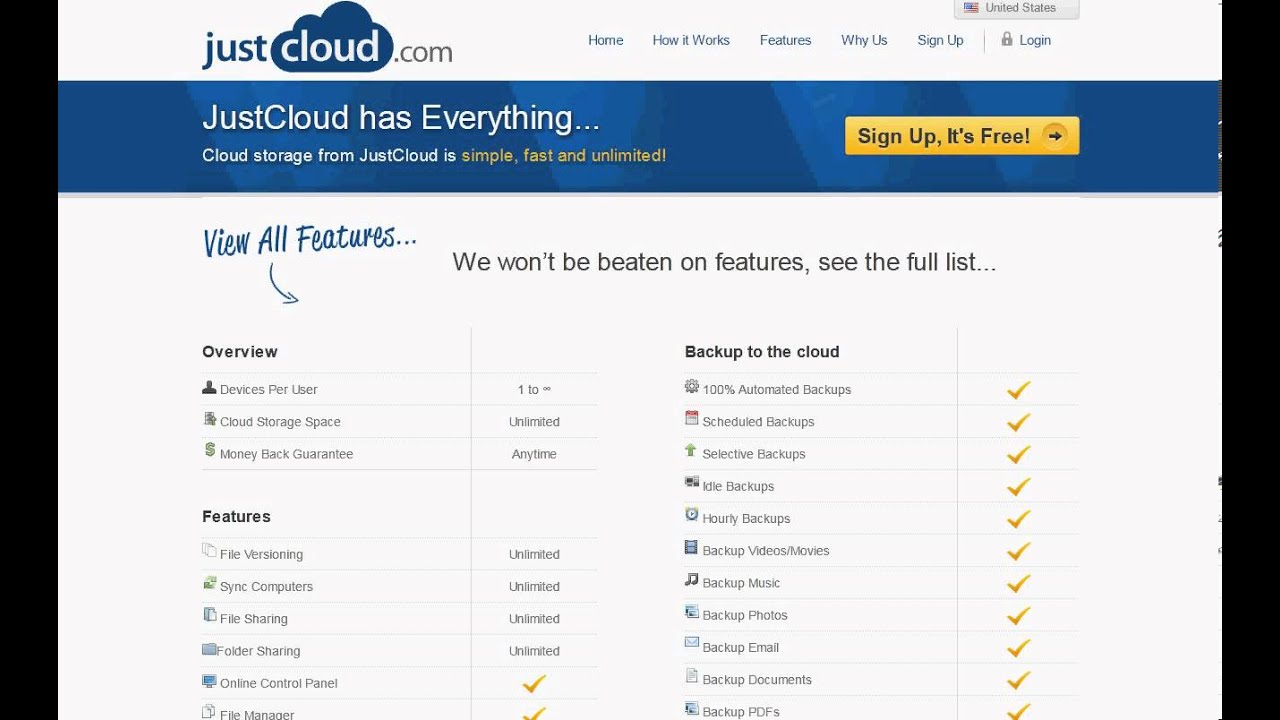Click the checkmark in Hourly Backups row
This screenshot has height=720, width=1280.
1018,519
